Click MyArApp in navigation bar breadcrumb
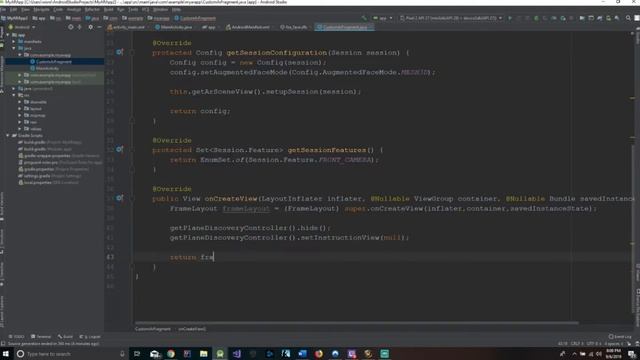This screenshot has width=640, height=360. tap(14, 18)
